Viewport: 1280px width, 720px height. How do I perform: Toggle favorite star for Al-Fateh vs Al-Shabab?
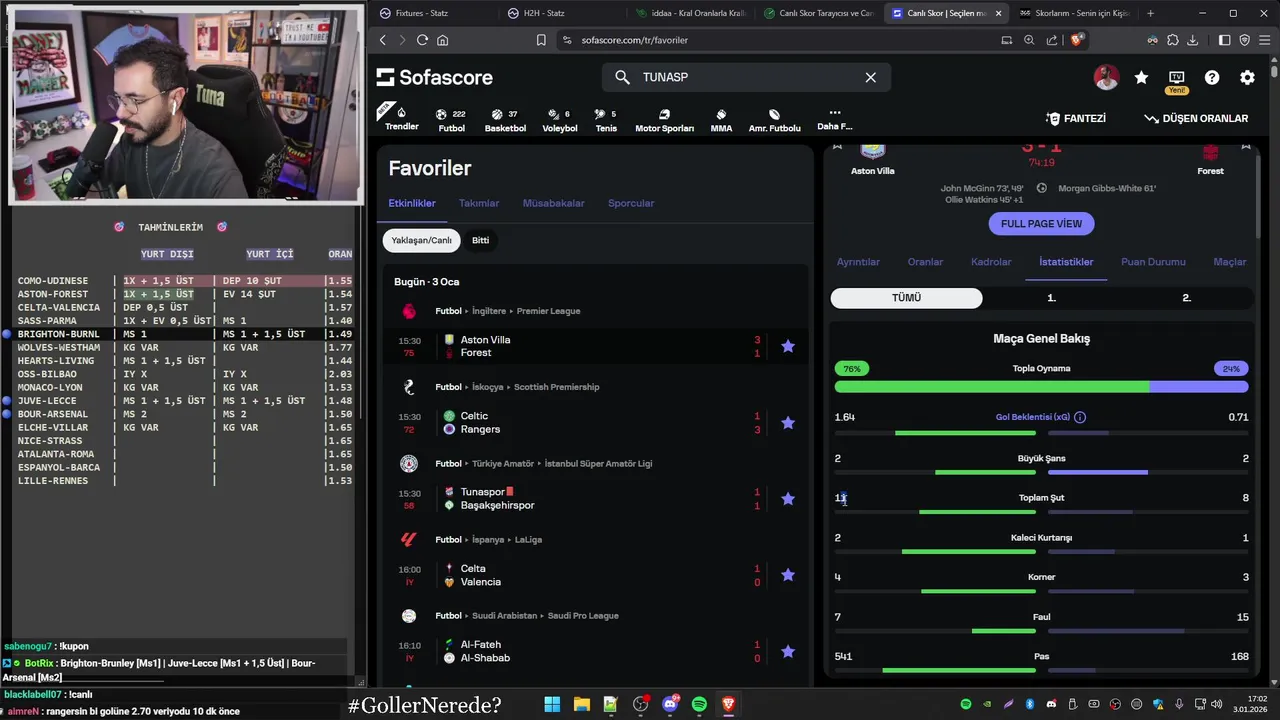(788, 651)
